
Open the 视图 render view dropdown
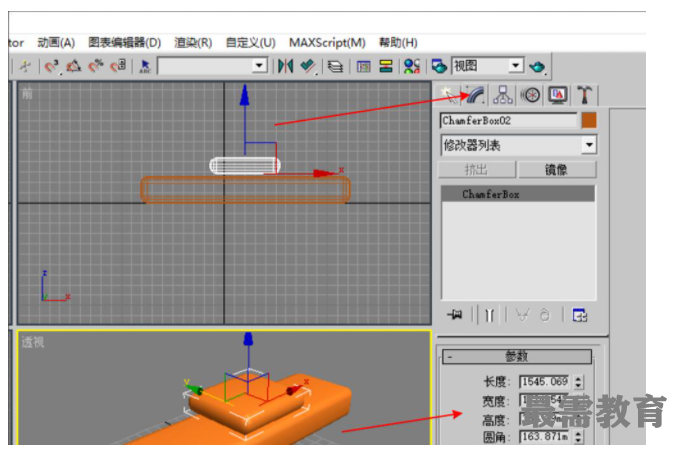click(515, 66)
